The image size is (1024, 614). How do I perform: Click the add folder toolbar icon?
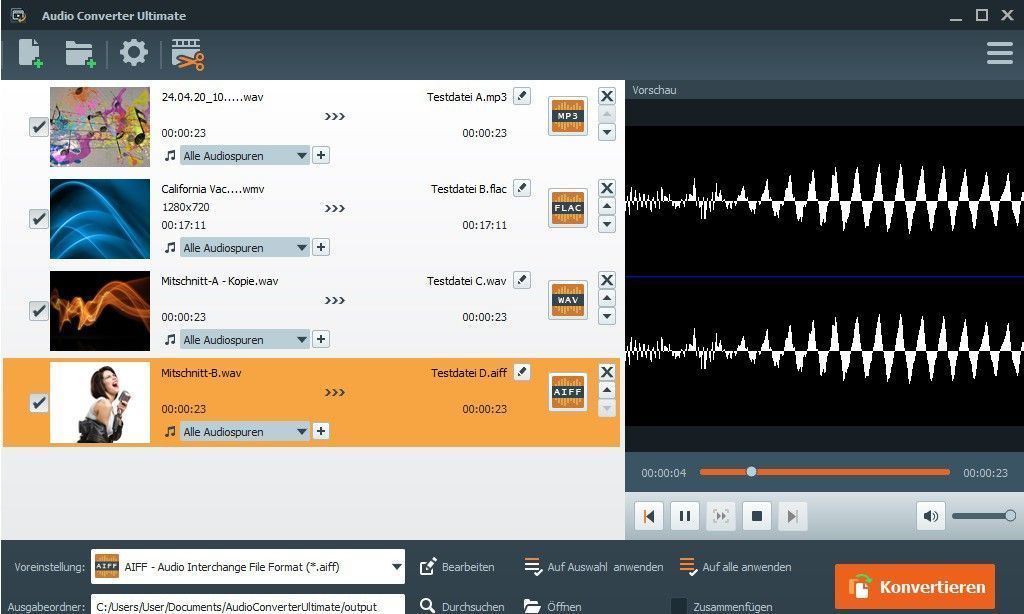coord(80,53)
